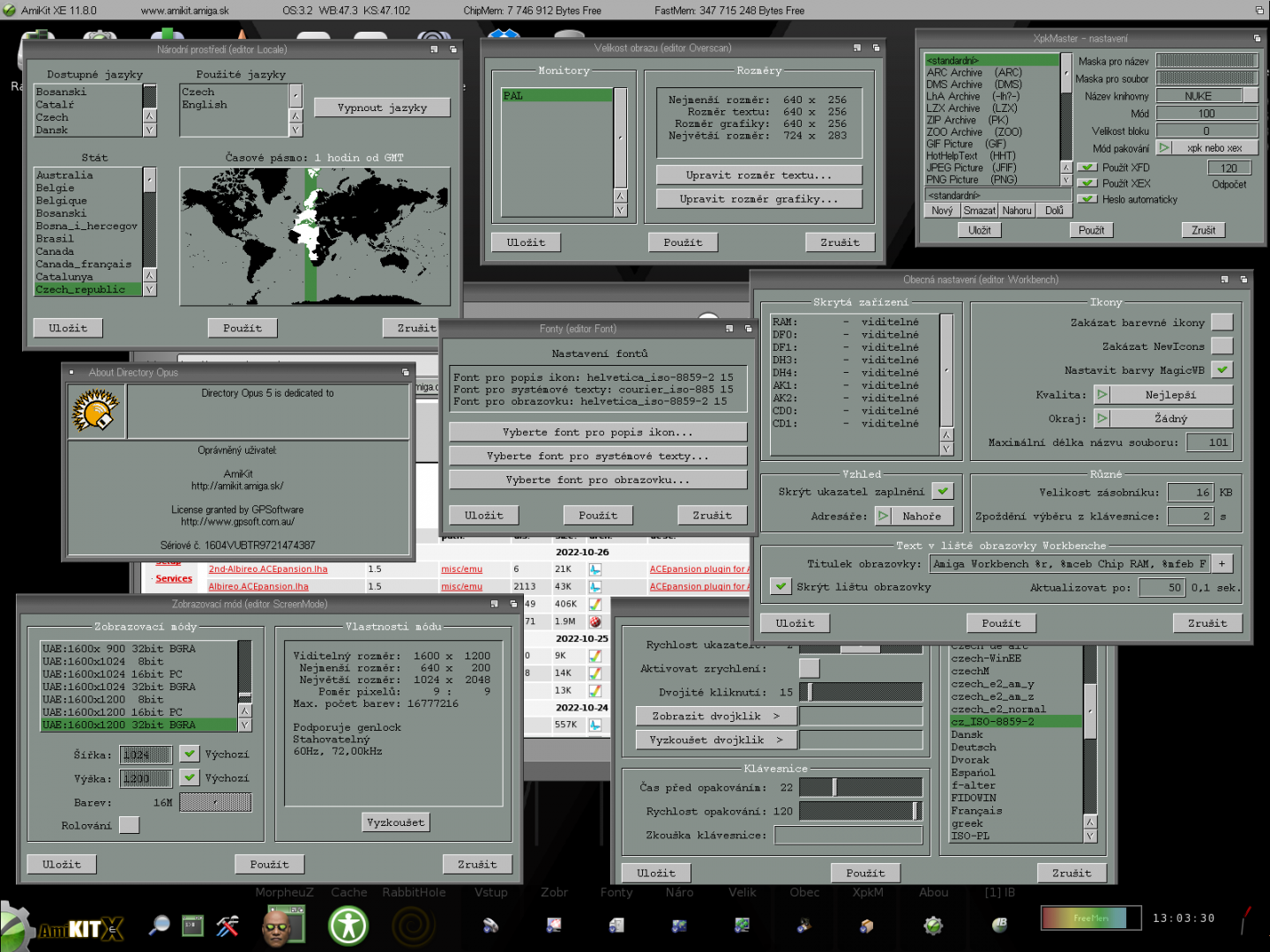The image size is (1270, 952).
Task: Select Dansk in Dostupné jazyky list
Action: click(88, 130)
